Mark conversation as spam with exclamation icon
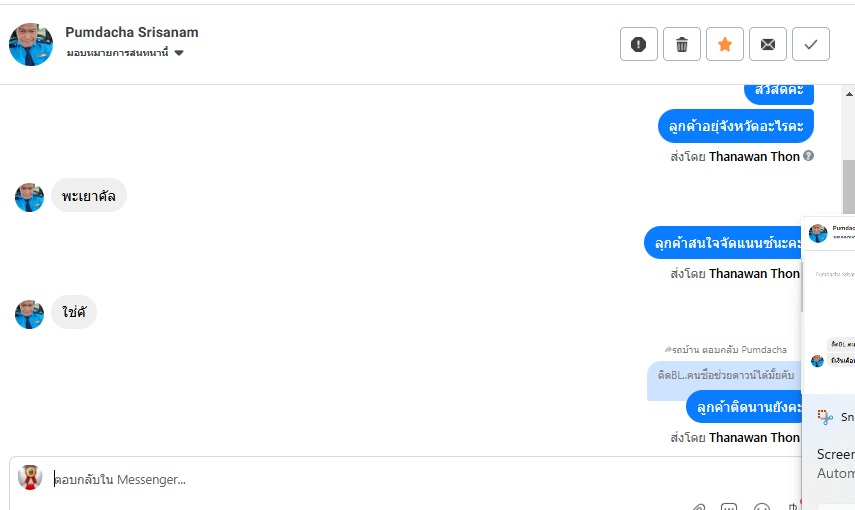The image size is (855, 510). click(639, 44)
